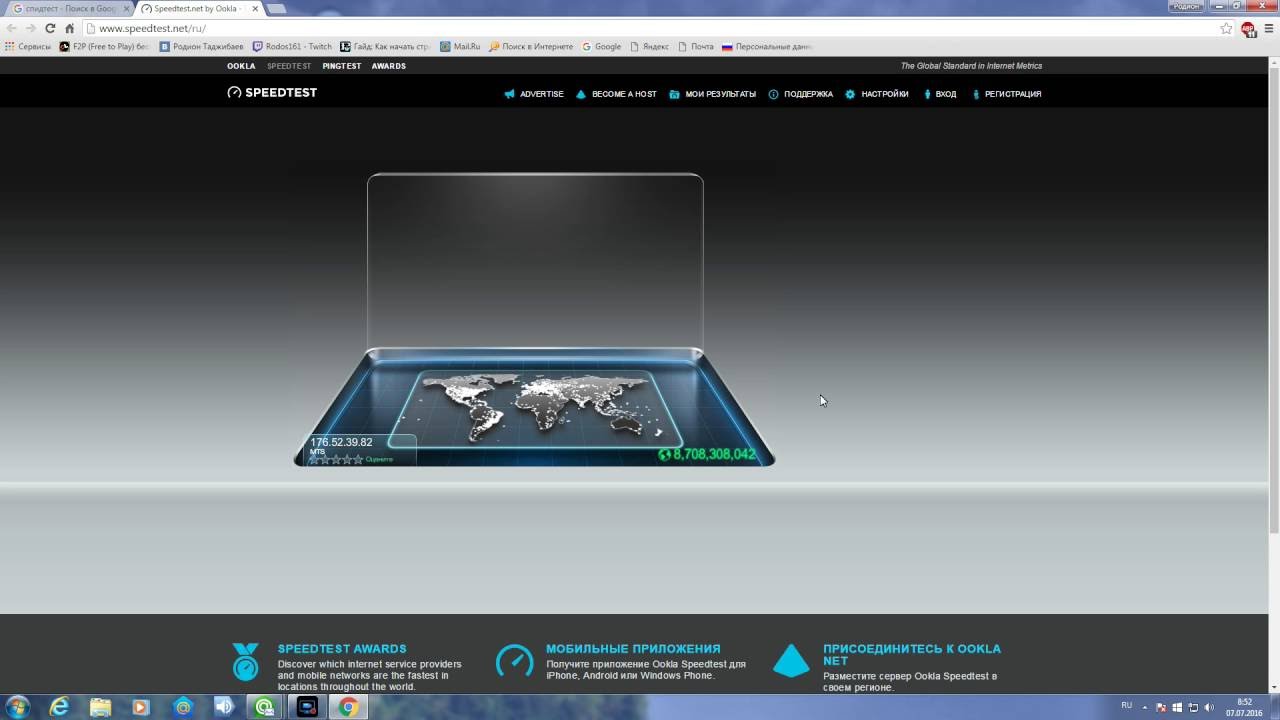Switch to Chrome in the taskbar
The width and height of the screenshot is (1280, 720).
pos(348,707)
